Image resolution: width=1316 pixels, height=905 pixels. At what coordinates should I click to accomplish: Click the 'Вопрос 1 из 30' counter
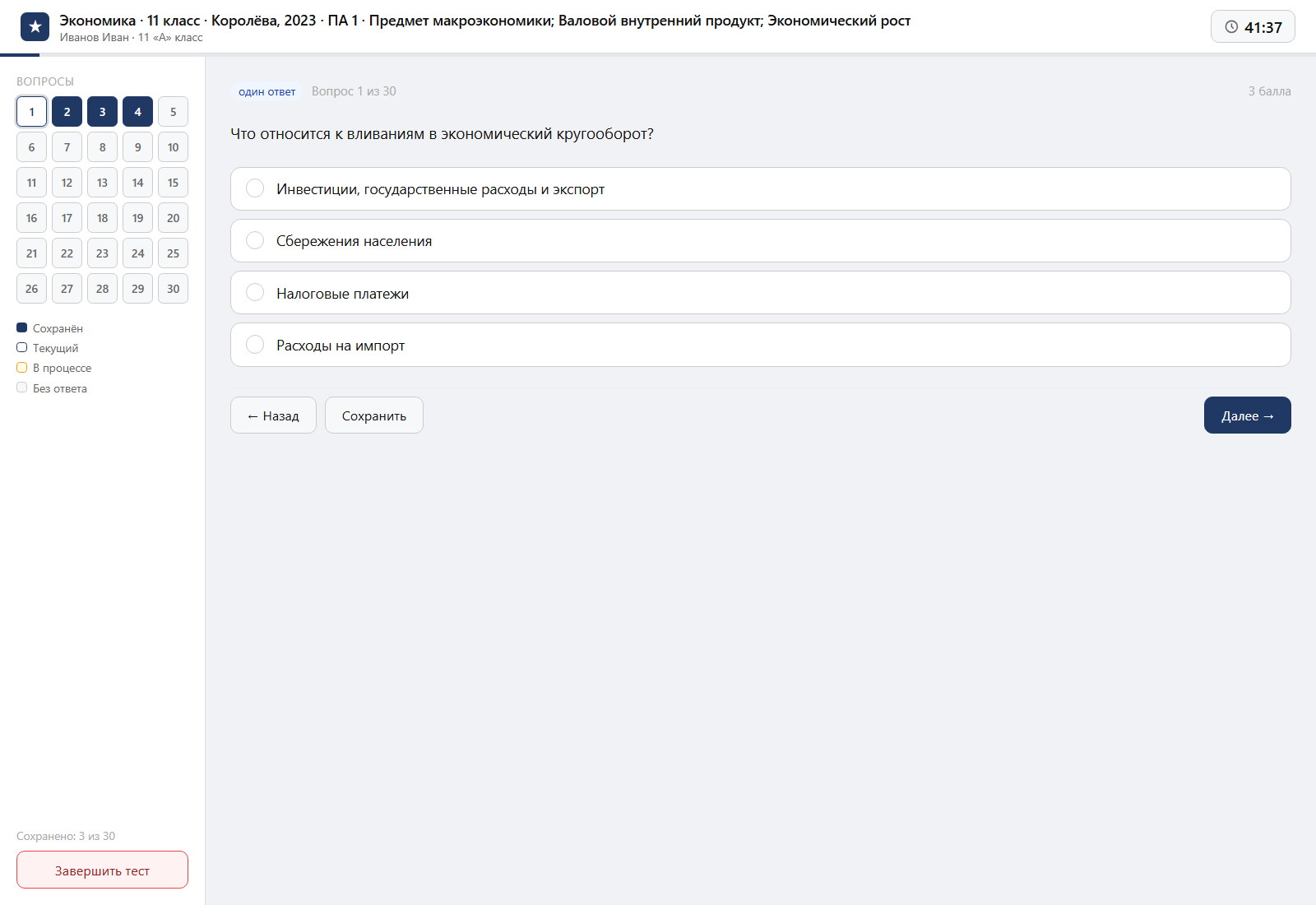354,91
